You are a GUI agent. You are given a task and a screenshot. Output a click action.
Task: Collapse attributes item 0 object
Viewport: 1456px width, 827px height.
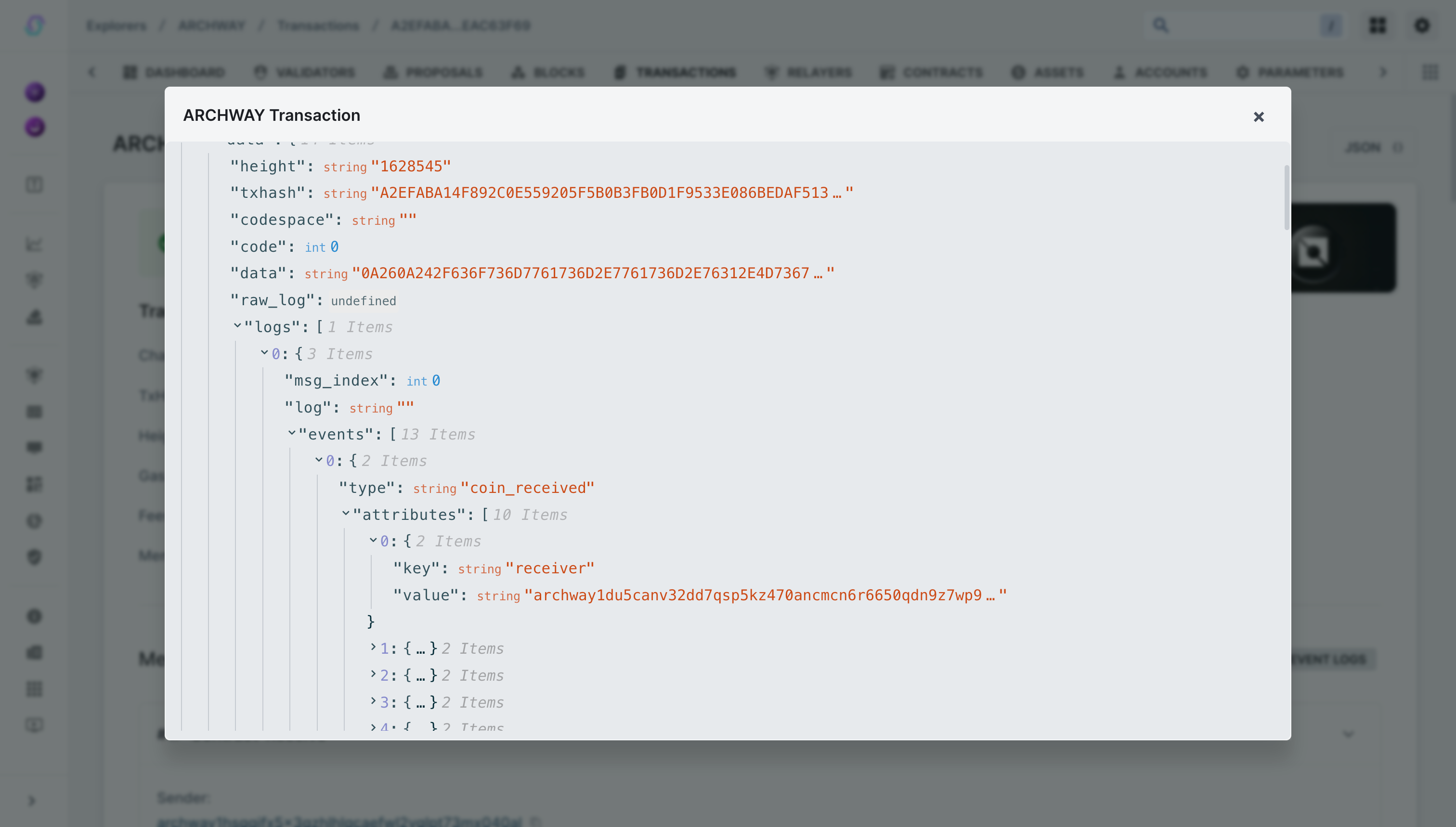pyautogui.click(x=373, y=540)
